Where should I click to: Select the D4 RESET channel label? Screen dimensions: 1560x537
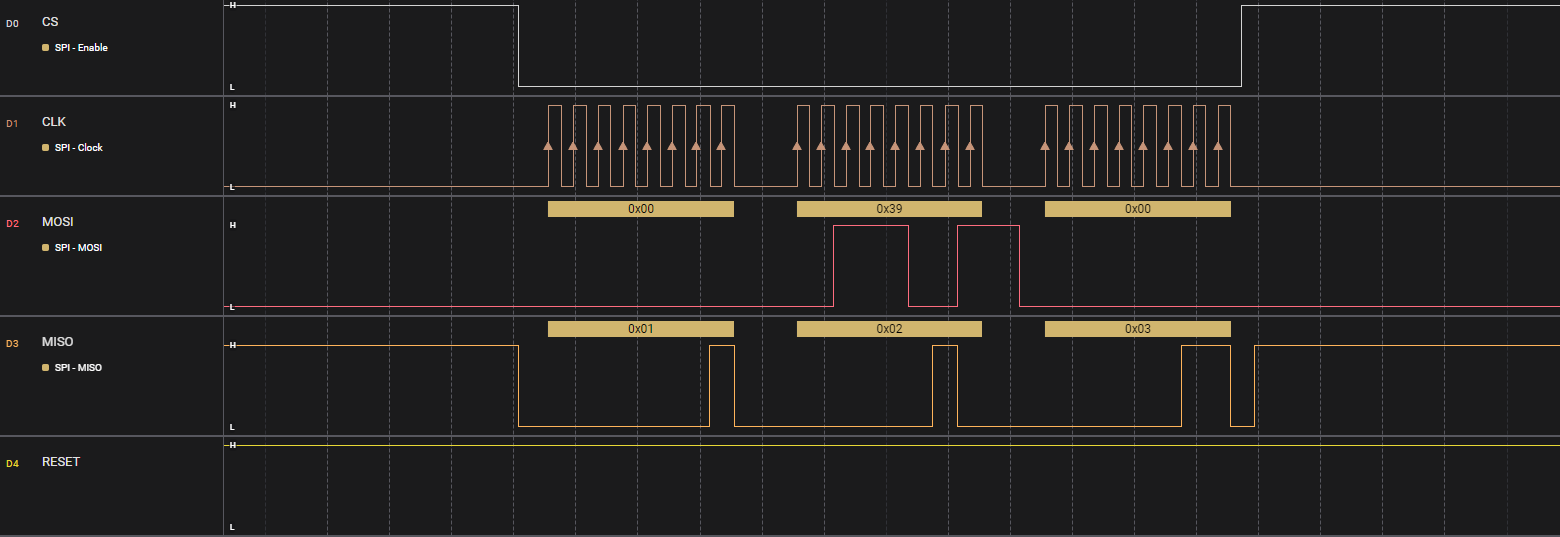click(61, 462)
